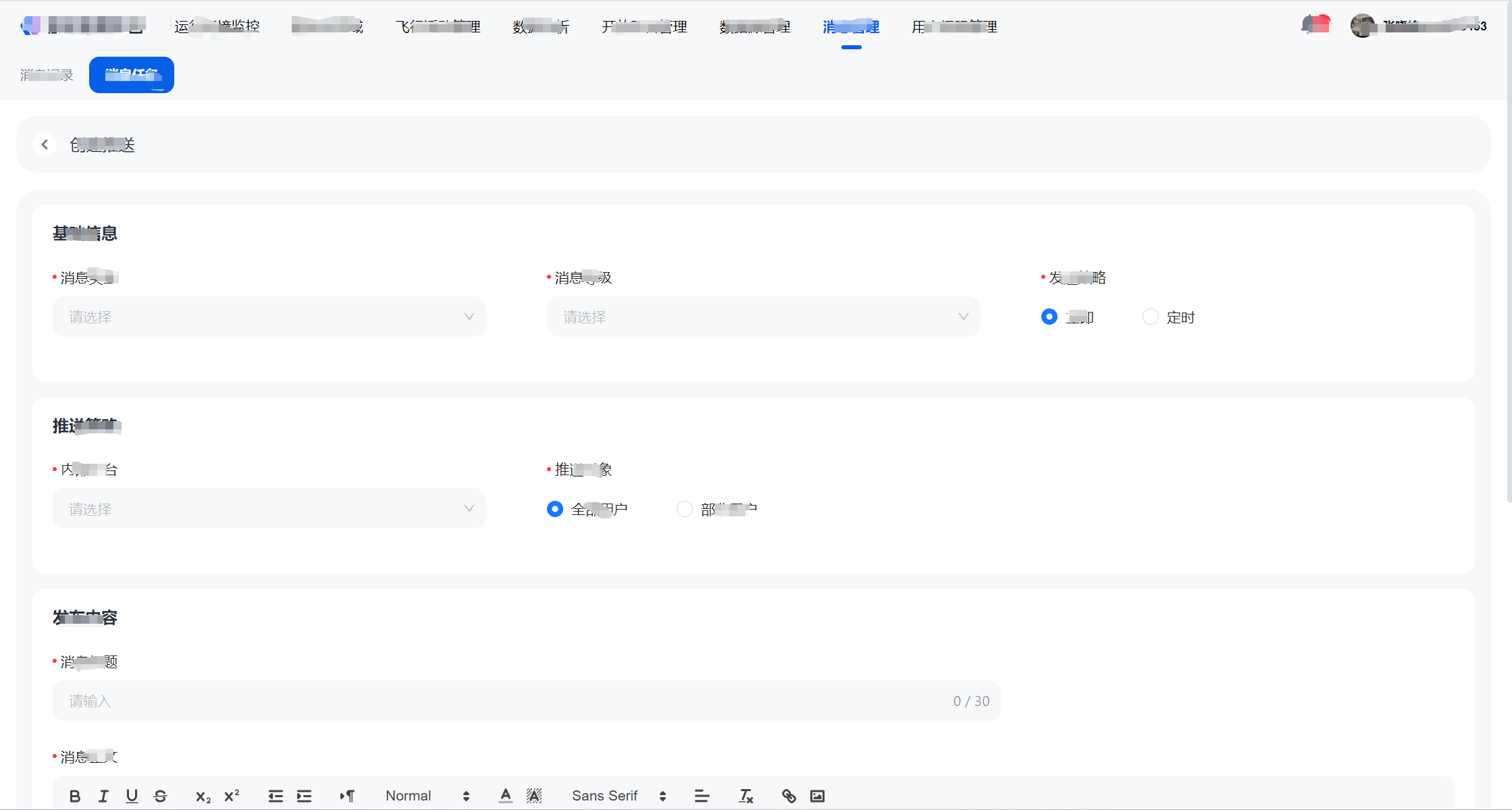This screenshot has width=1512, height=810.
Task: Switch to the highlighted blue sub-tab
Action: (132, 75)
